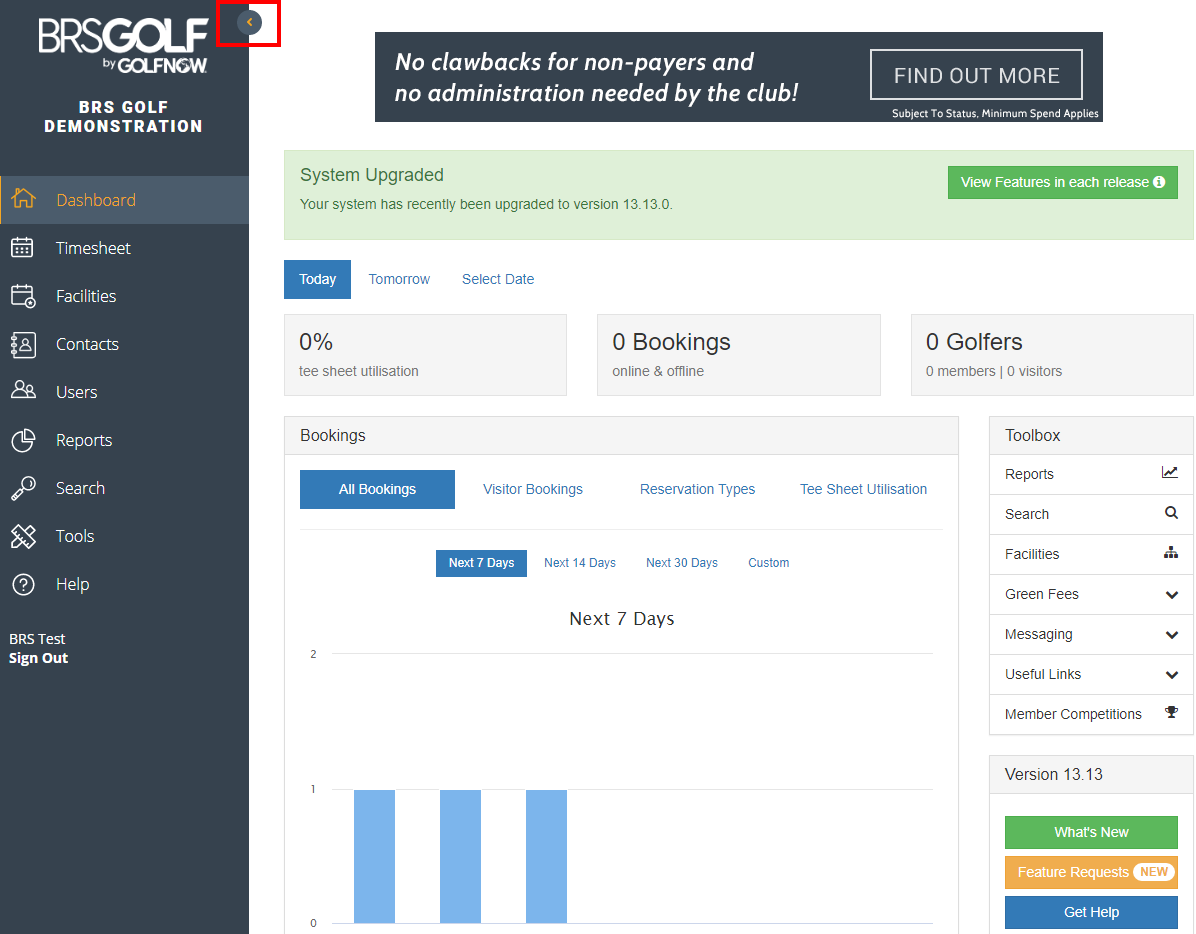Click the second blue bar in chart
Viewport: 1196px width, 934px height.
(x=461, y=856)
